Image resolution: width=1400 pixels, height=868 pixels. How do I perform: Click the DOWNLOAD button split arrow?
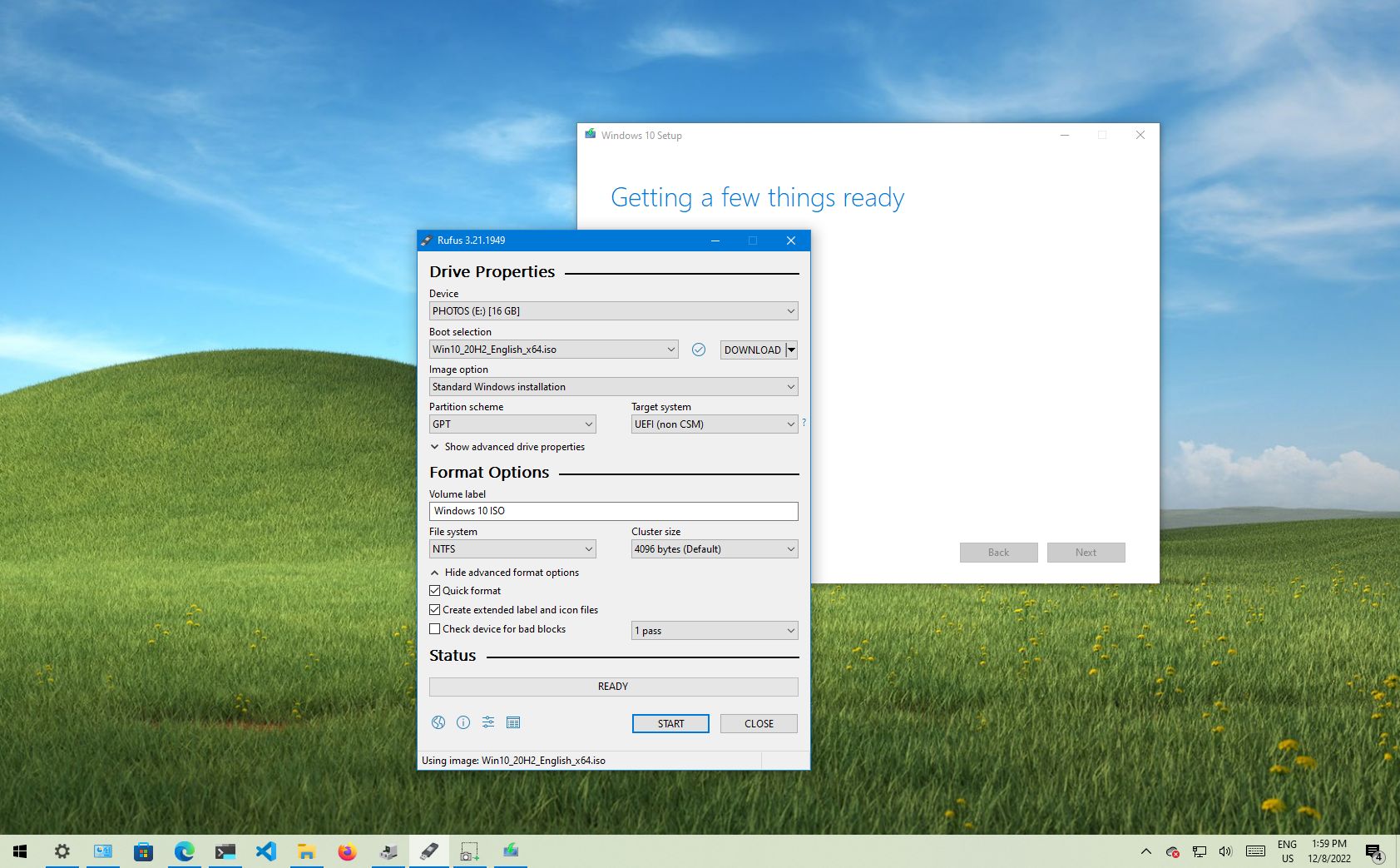[791, 350]
